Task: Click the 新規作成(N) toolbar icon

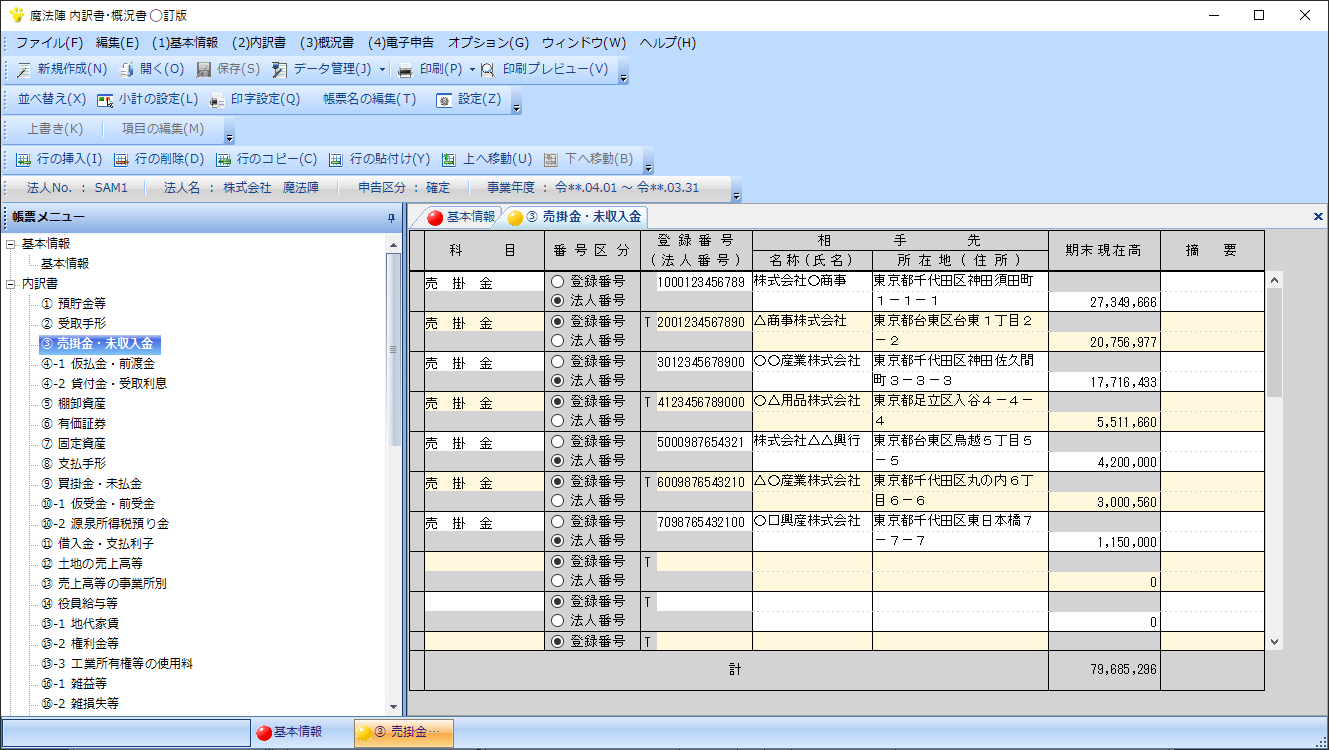Action: pyautogui.click(x=24, y=70)
